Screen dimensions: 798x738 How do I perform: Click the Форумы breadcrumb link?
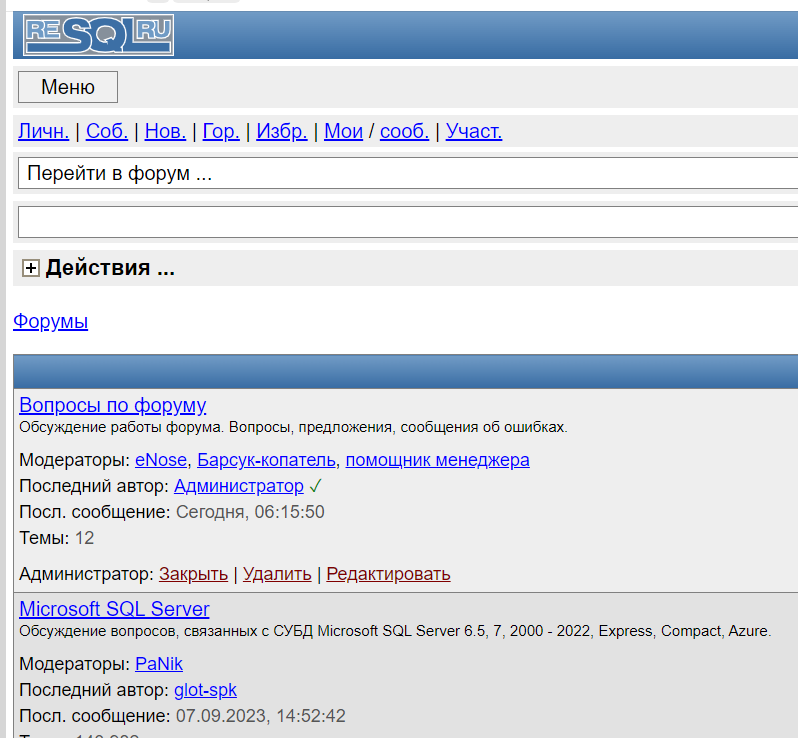click(50, 321)
